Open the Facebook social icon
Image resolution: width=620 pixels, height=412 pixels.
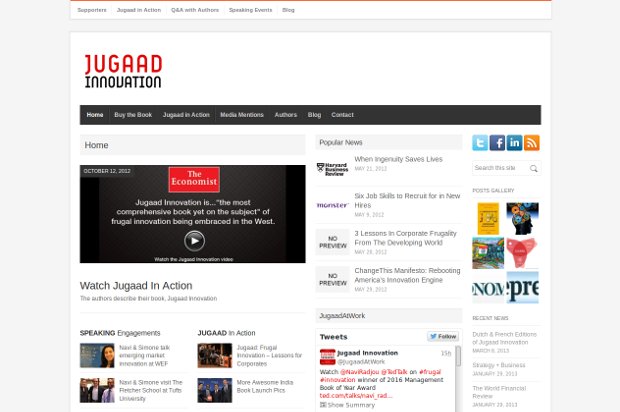point(497,143)
